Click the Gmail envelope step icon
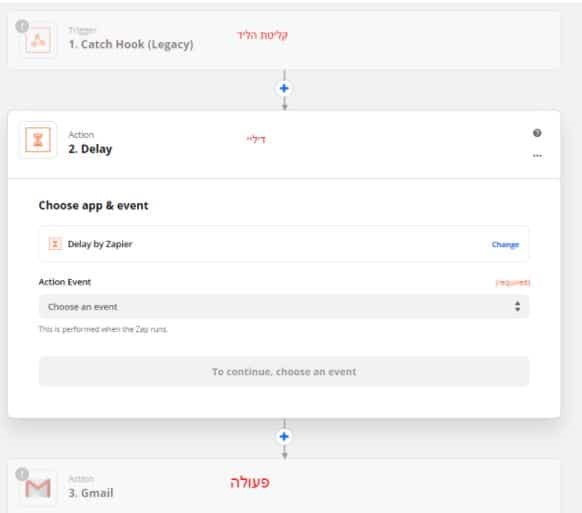Image resolution: width=582 pixels, height=513 pixels. click(x=38, y=488)
